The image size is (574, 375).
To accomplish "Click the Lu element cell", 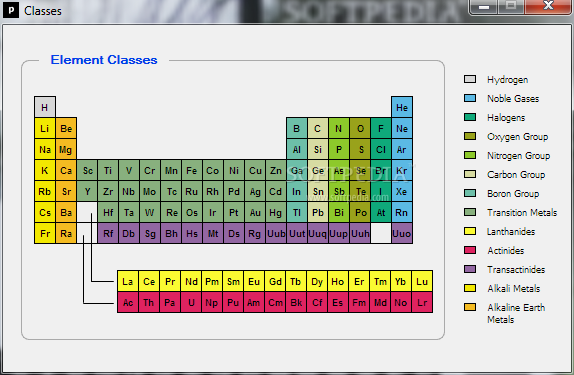I will point(422,281).
